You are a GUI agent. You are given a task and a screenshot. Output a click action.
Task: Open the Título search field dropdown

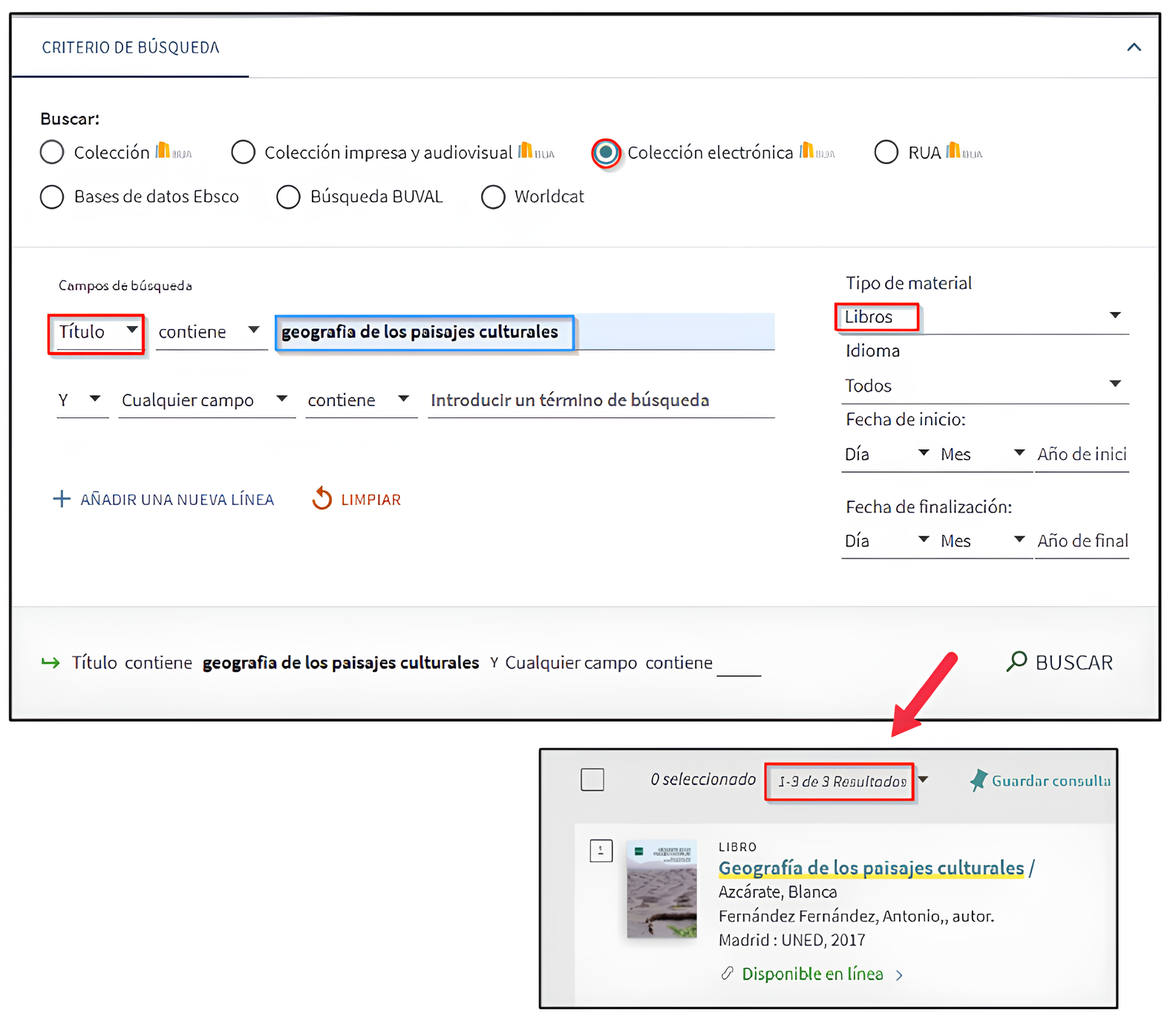point(97,332)
